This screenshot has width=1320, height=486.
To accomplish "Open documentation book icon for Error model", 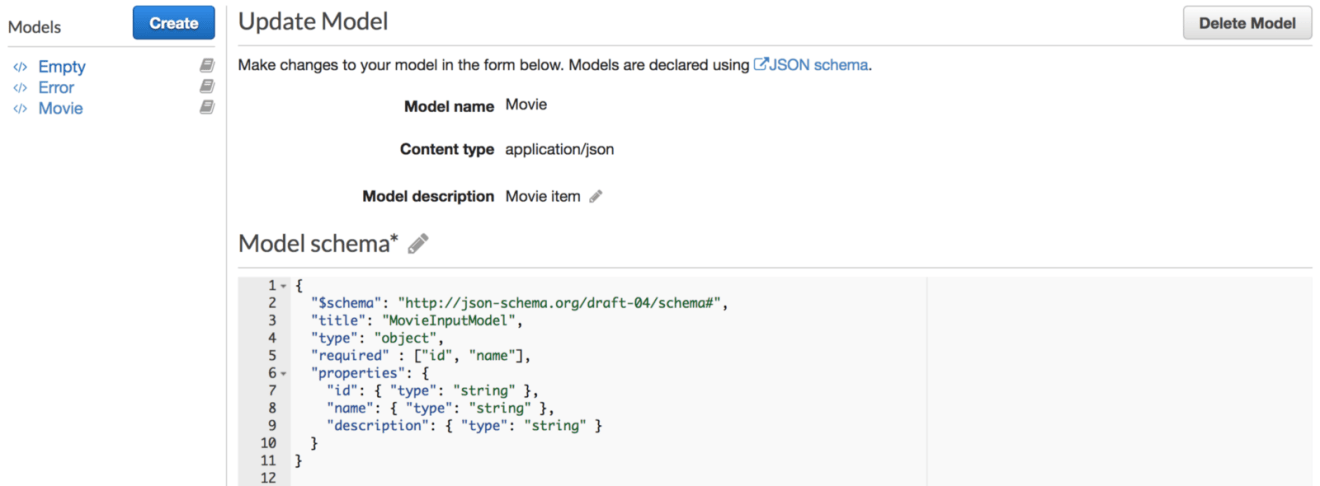I will click(x=207, y=87).
